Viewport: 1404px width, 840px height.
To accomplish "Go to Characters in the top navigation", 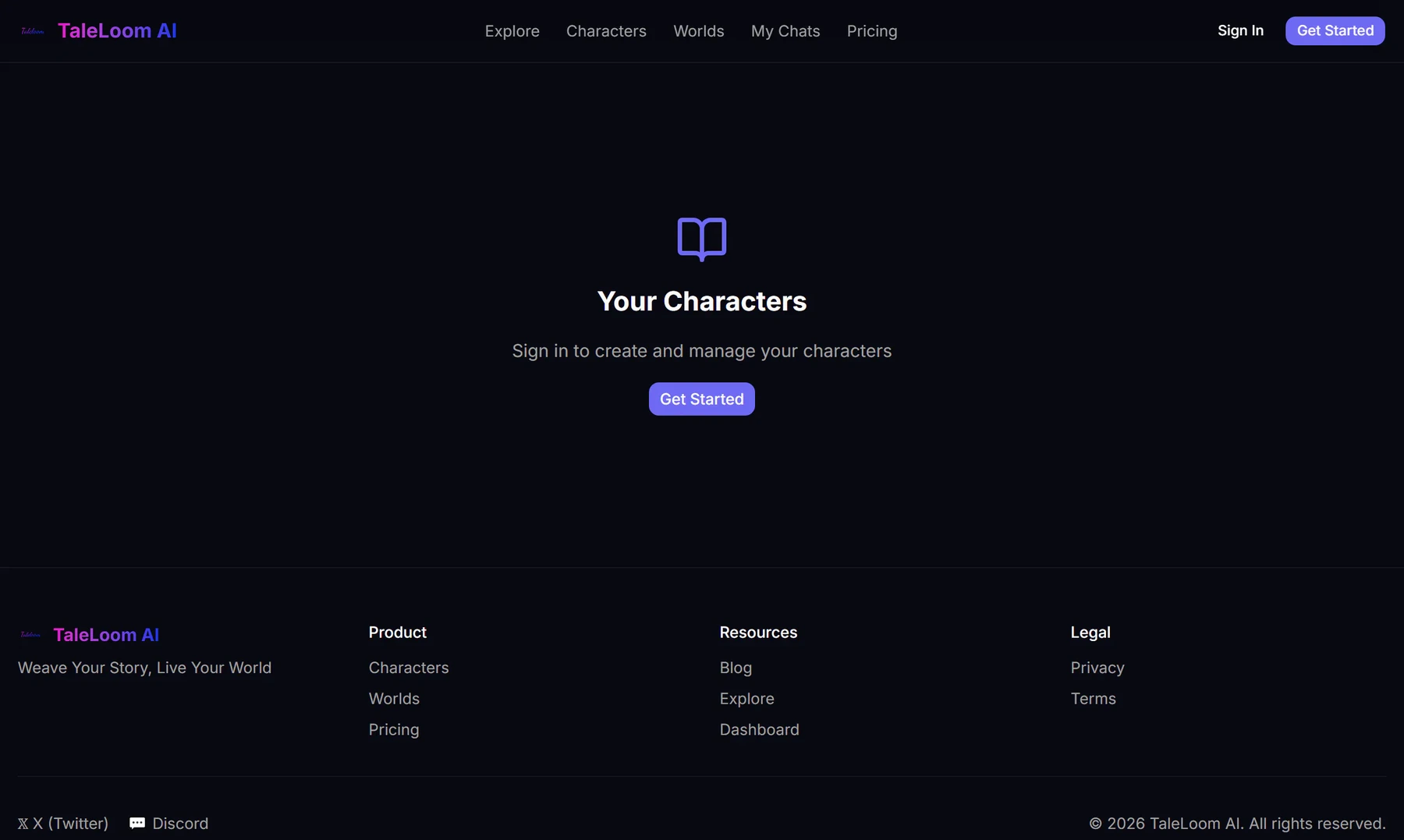I will [606, 31].
